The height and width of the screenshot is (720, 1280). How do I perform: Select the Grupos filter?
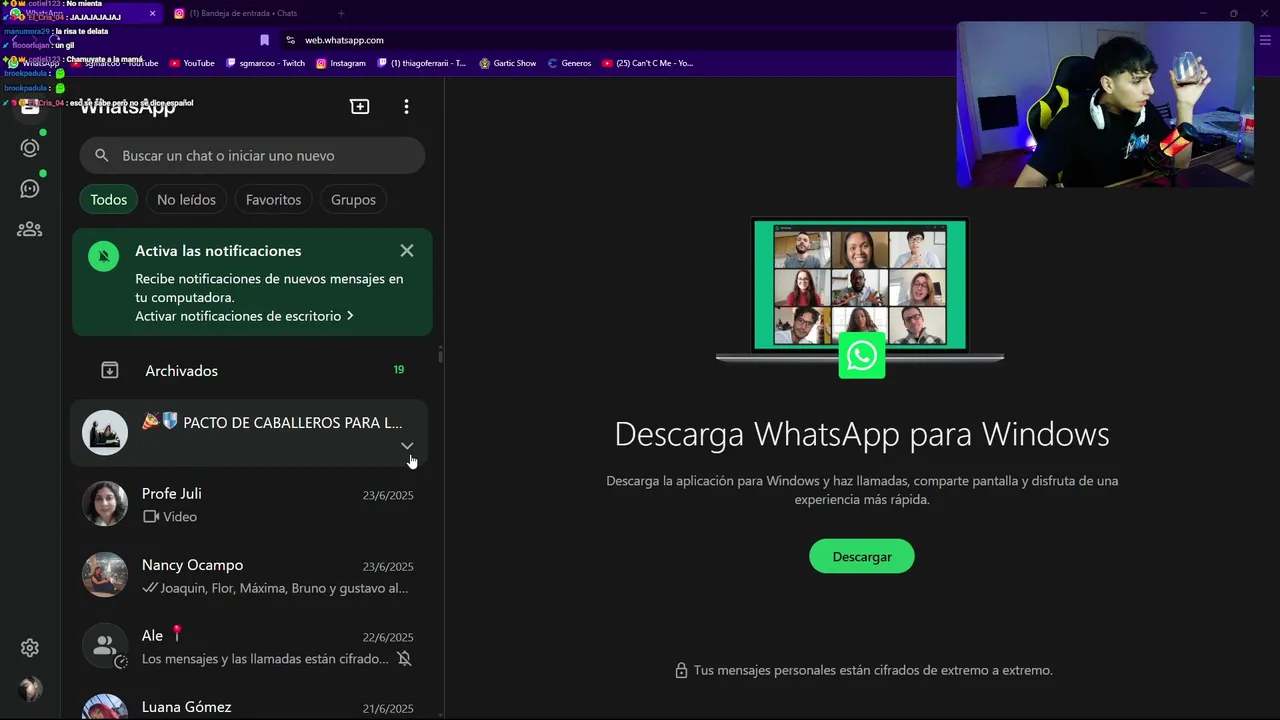pyautogui.click(x=353, y=199)
